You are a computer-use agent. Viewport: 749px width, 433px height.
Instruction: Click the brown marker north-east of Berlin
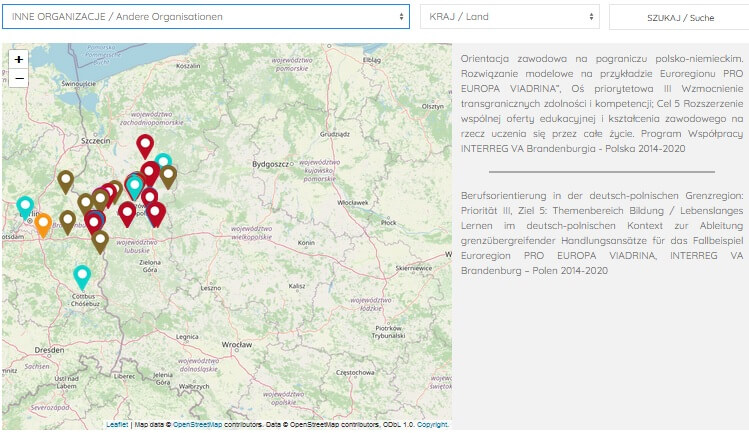[65, 181]
